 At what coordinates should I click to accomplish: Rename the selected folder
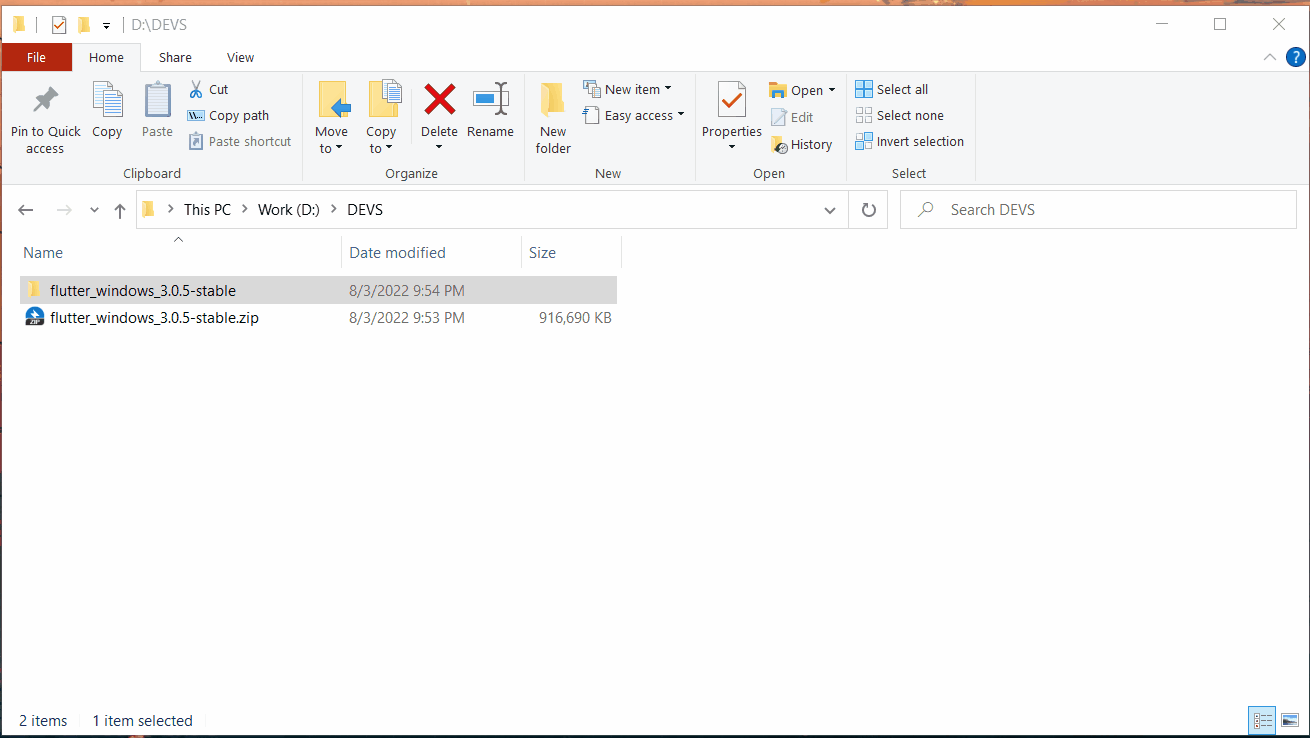click(x=490, y=110)
